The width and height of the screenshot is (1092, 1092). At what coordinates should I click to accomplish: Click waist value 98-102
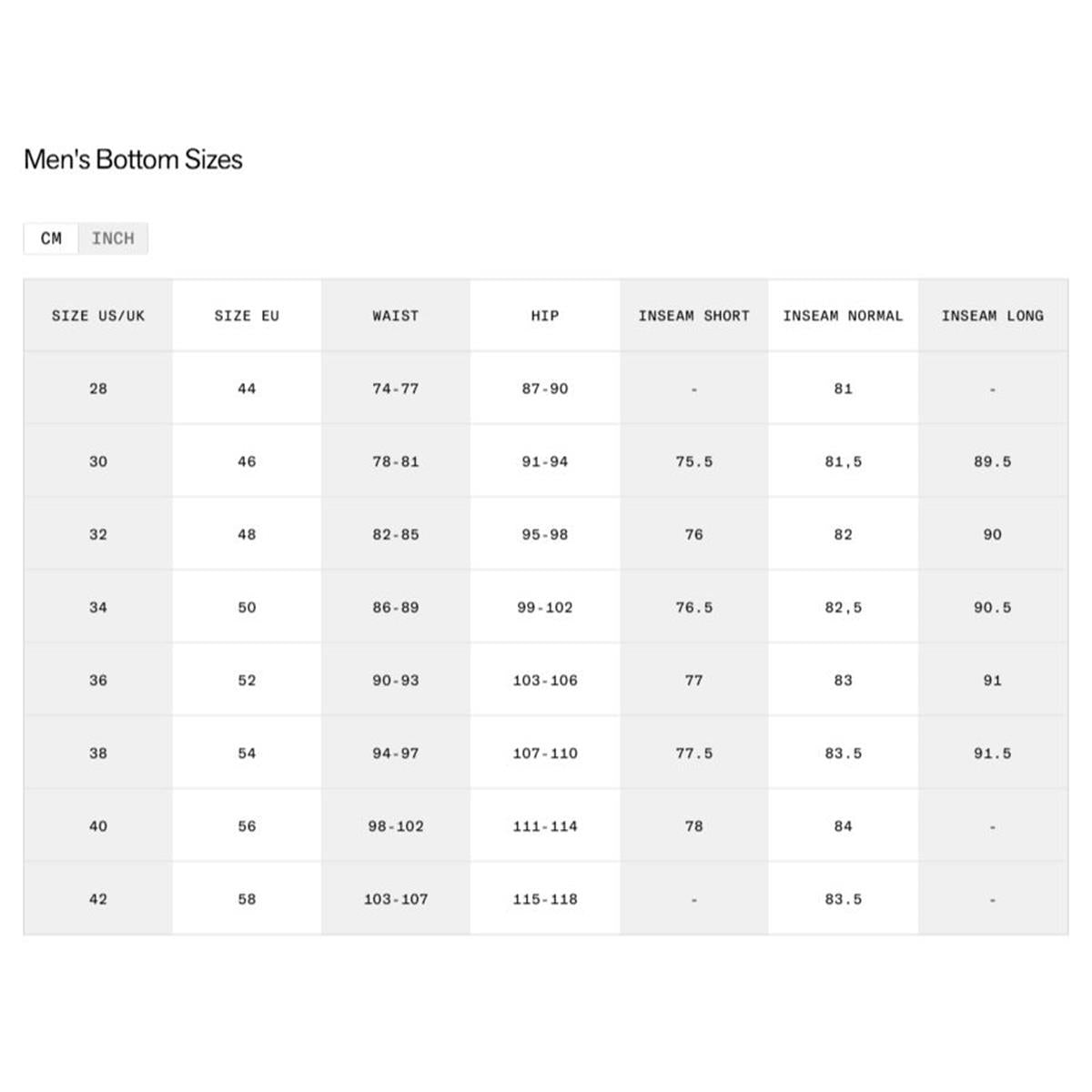tap(396, 826)
